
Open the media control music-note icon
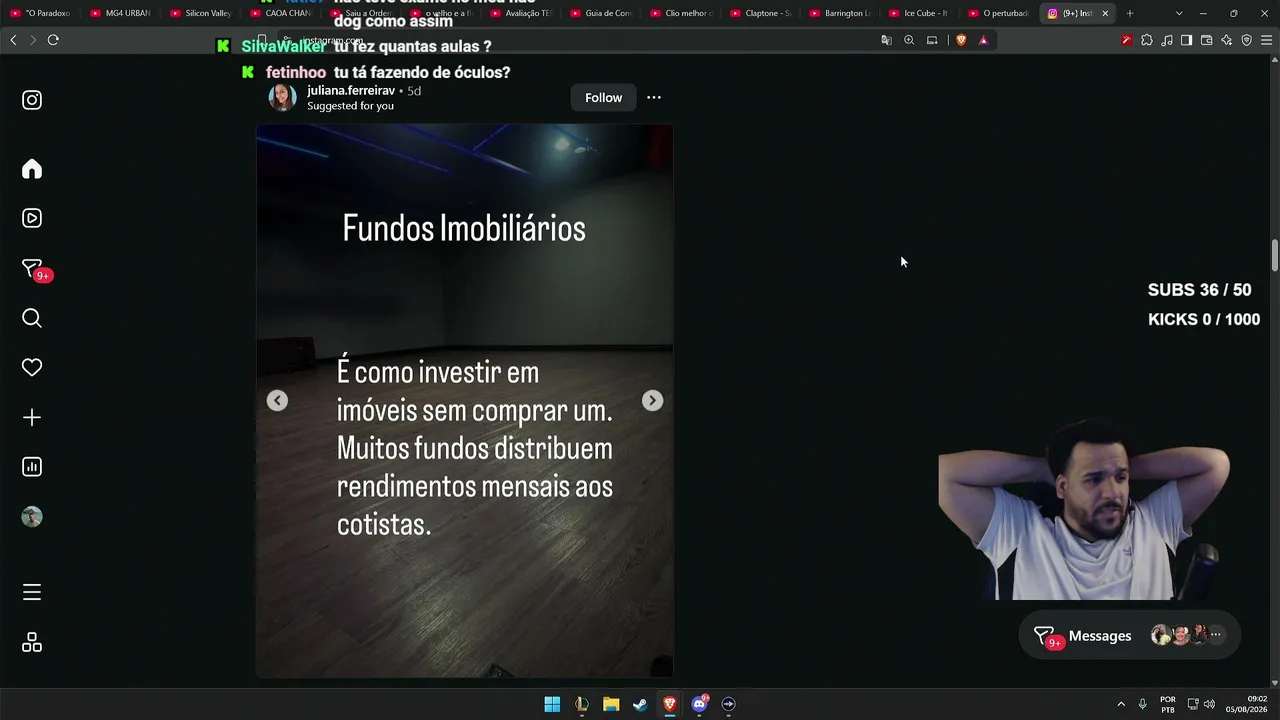1166,40
